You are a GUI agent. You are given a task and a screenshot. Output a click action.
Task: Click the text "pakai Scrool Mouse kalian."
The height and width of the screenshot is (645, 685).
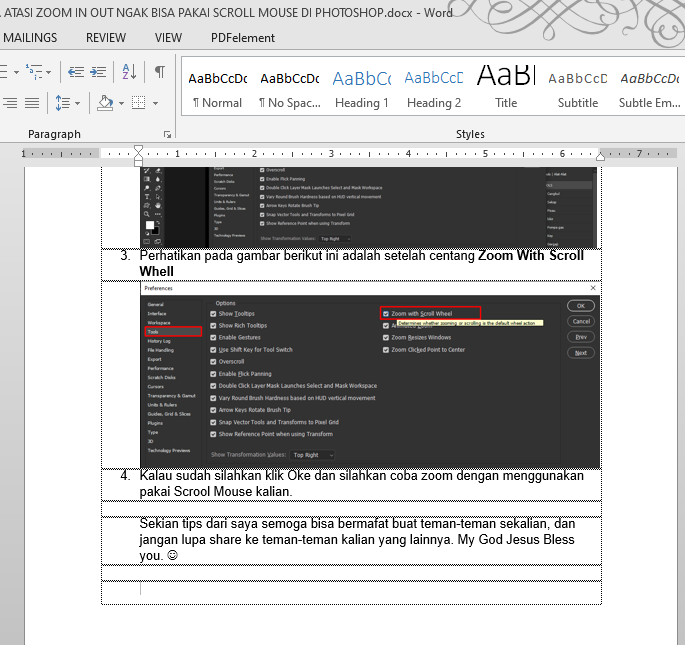pyautogui.click(x=216, y=492)
